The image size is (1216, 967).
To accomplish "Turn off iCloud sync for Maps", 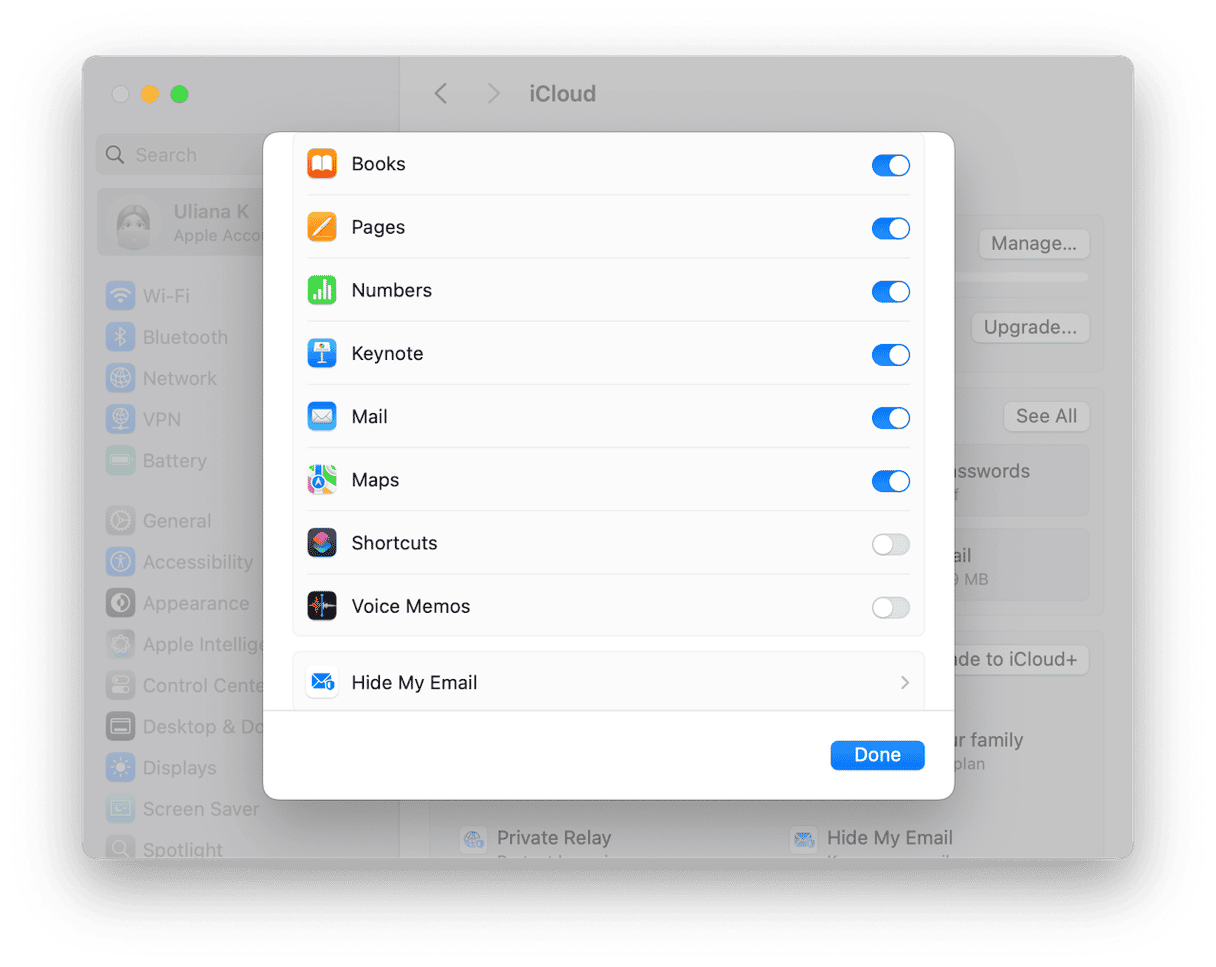I will 891,481.
